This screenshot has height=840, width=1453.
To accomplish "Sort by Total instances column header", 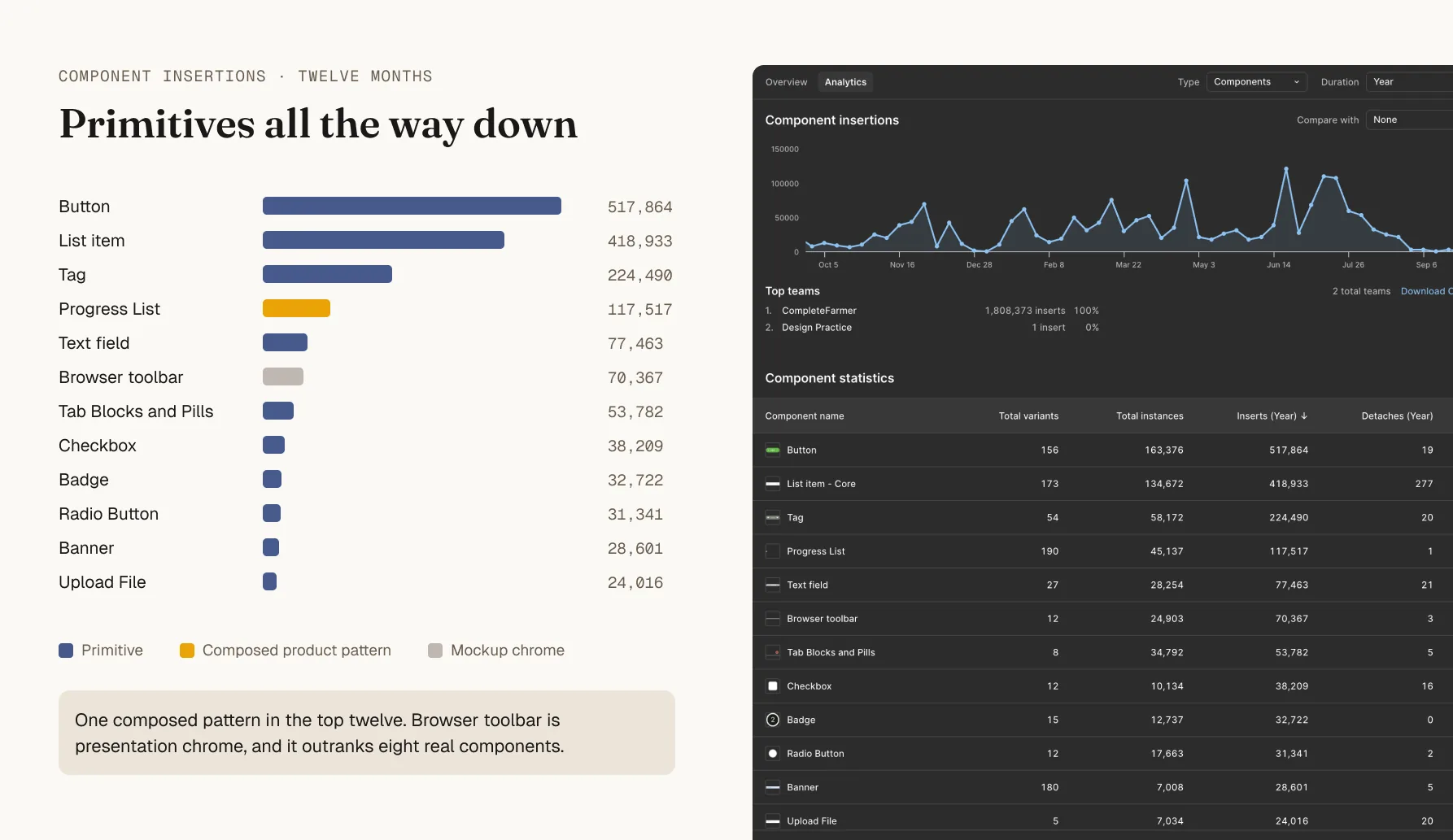I will 1150,416.
